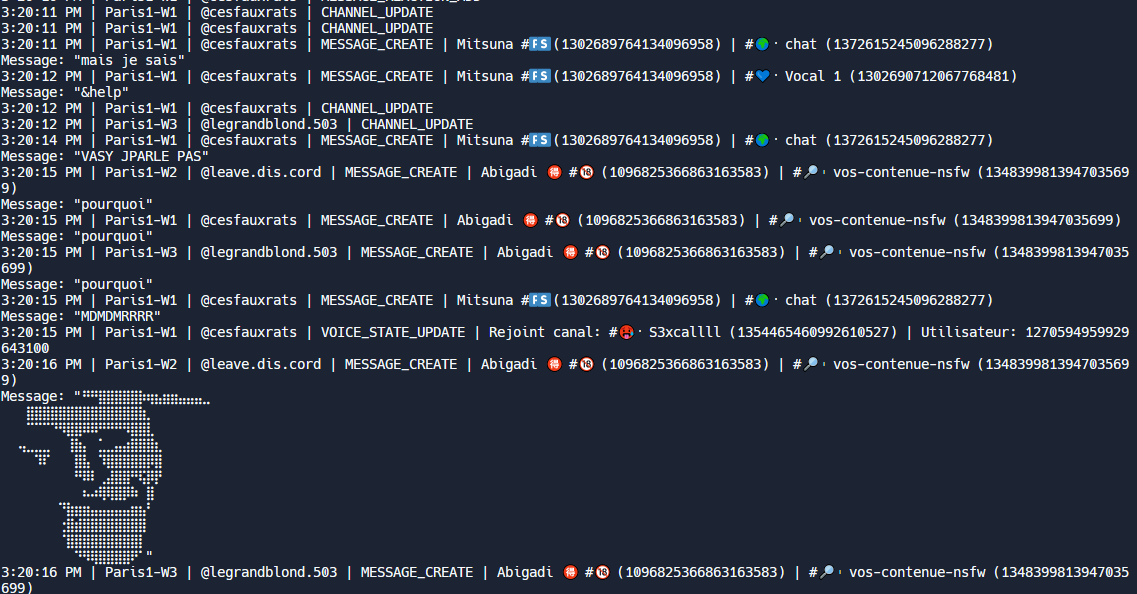The height and width of the screenshot is (594, 1137).
Task: Click the blue heart emoji before Vocal 1
Action: point(762,77)
